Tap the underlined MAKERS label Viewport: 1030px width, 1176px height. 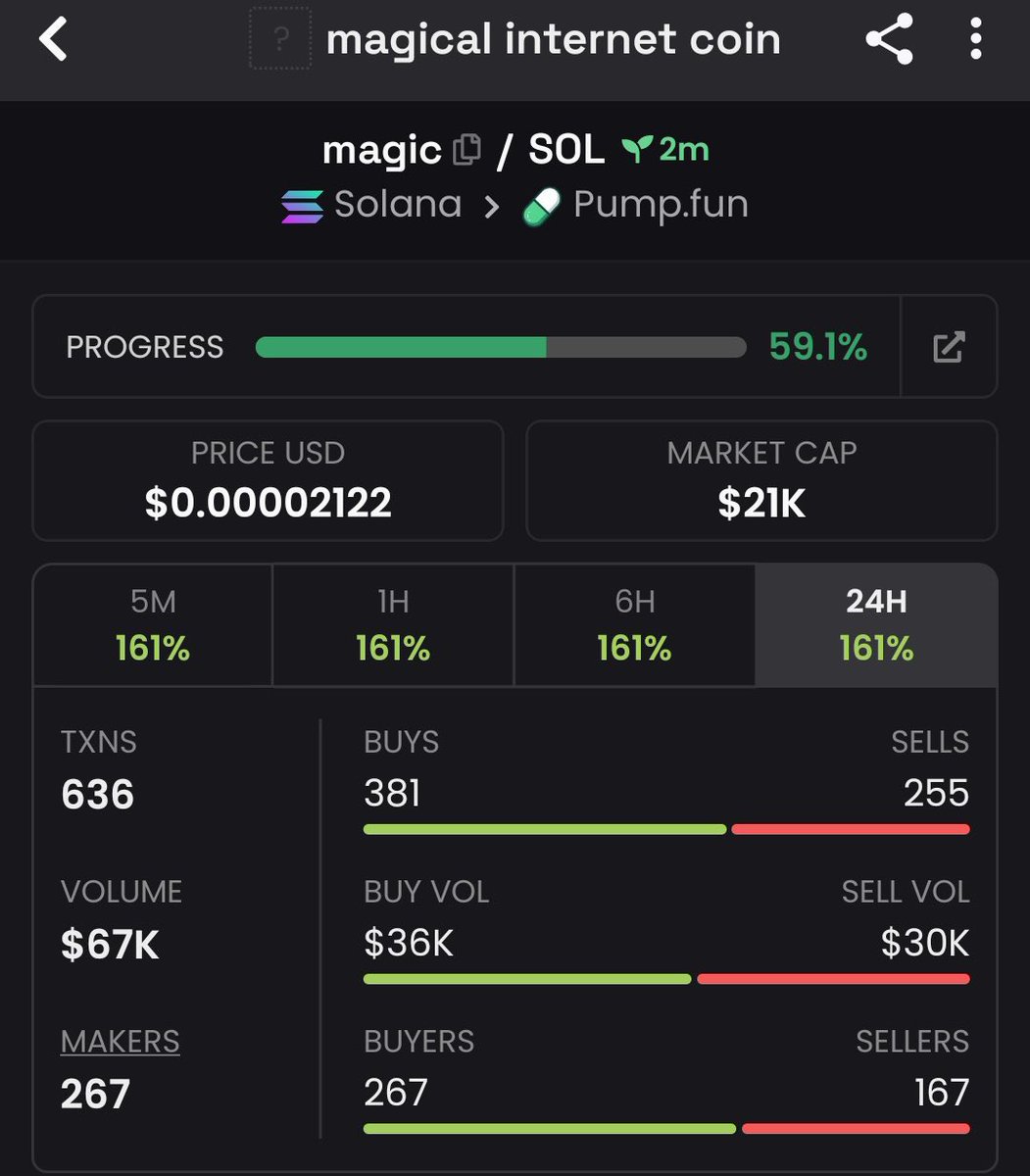(x=121, y=1042)
